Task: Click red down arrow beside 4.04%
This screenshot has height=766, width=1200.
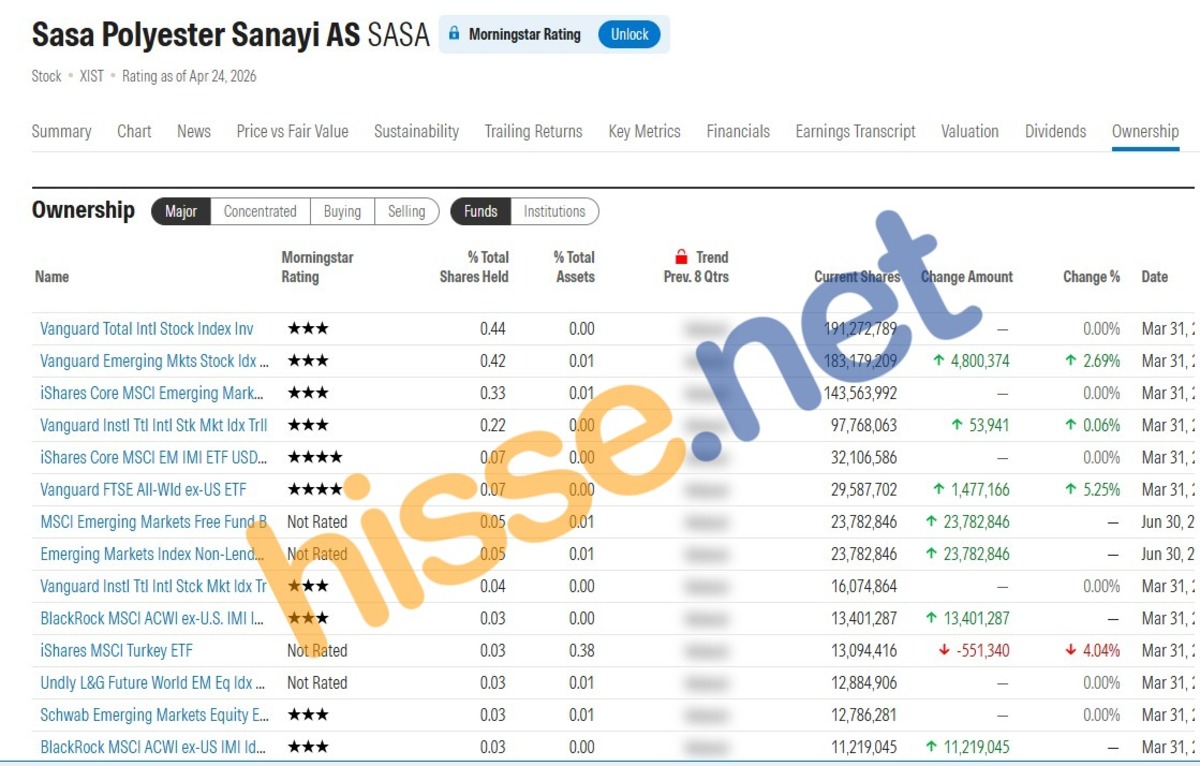Action: (x=1071, y=650)
